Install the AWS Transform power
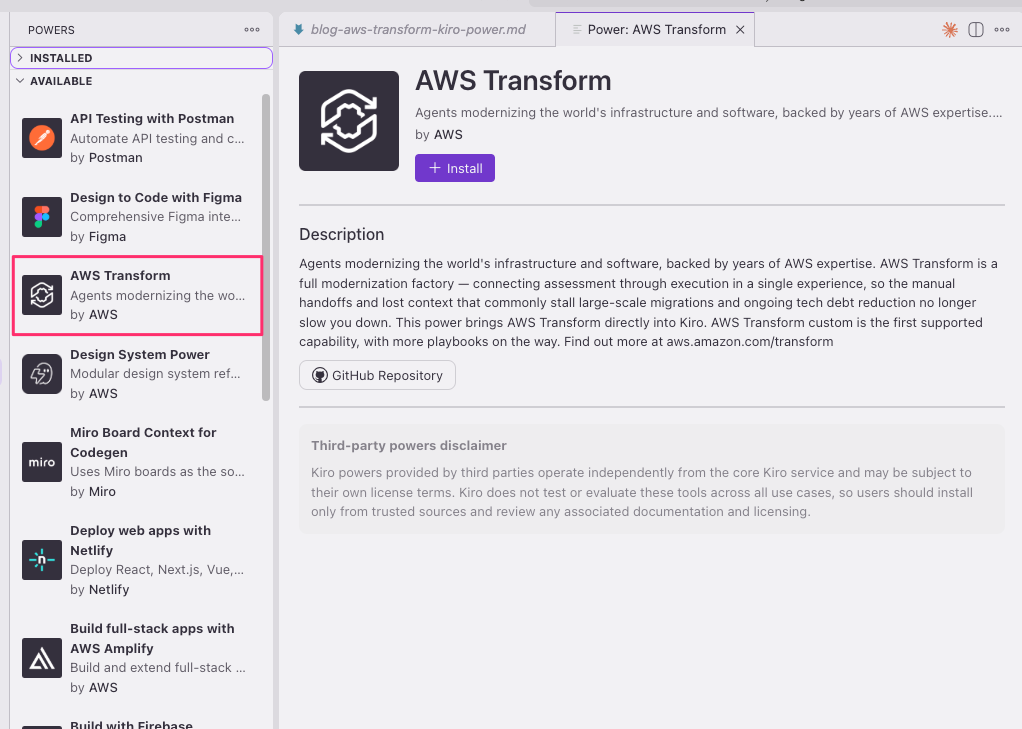The height and width of the screenshot is (729, 1022). (x=455, y=168)
